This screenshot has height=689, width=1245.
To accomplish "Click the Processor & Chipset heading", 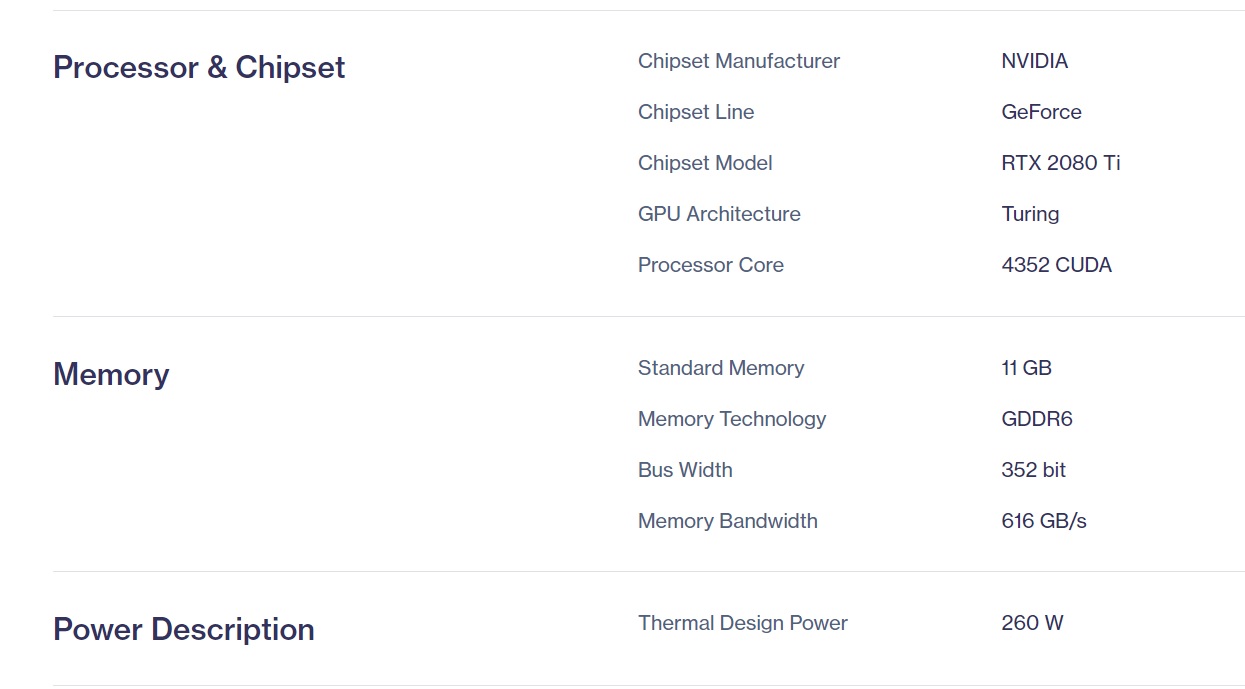I will pyautogui.click(x=199, y=67).
